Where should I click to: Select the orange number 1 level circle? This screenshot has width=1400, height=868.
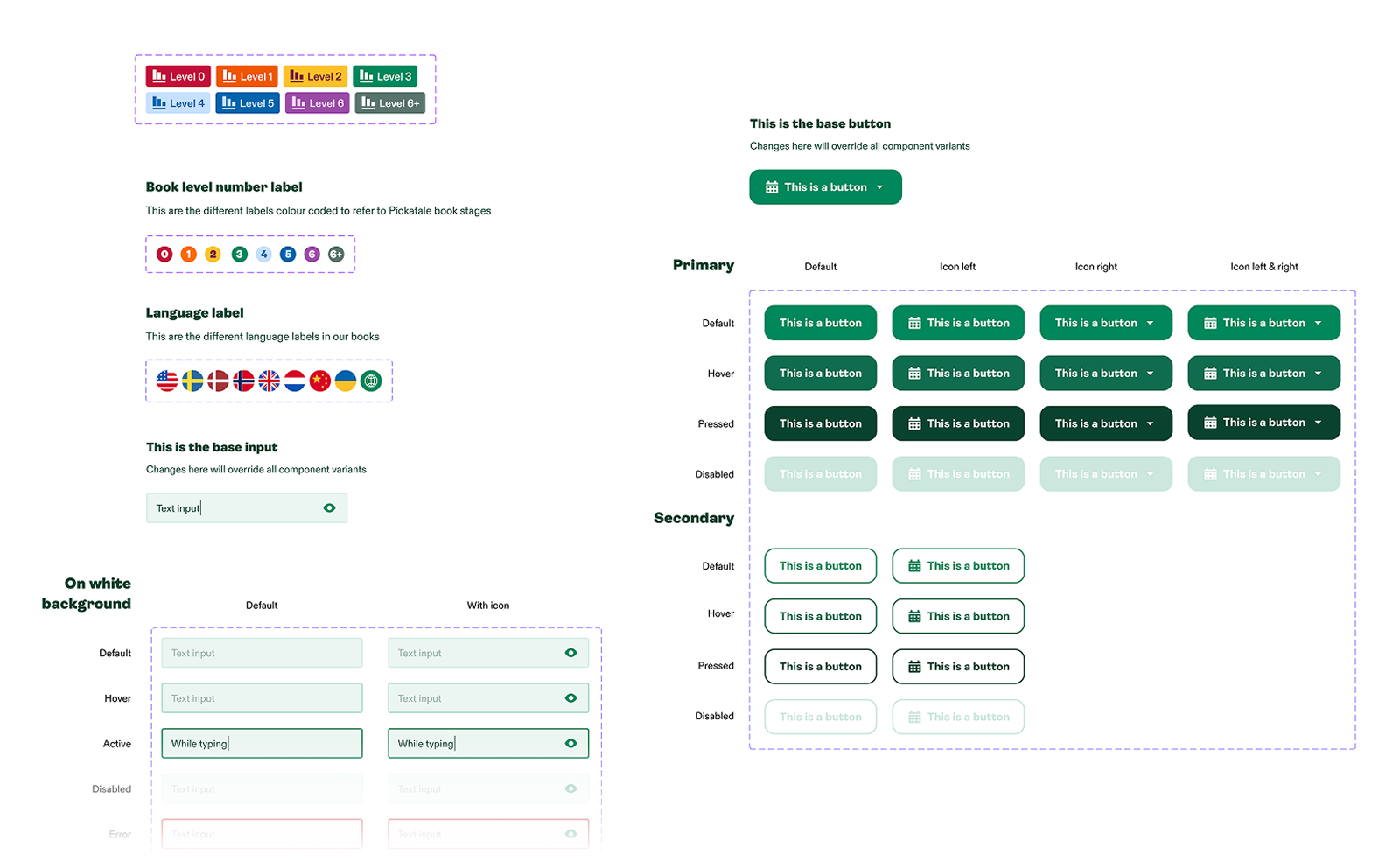pyautogui.click(x=189, y=255)
